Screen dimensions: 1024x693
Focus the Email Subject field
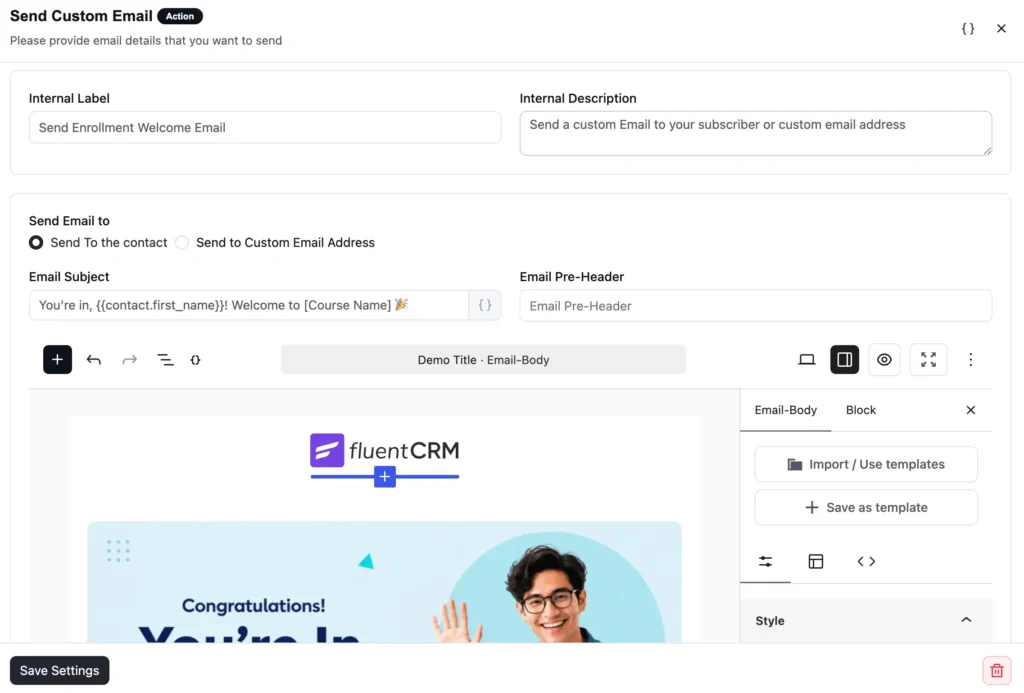coord(248,305)
